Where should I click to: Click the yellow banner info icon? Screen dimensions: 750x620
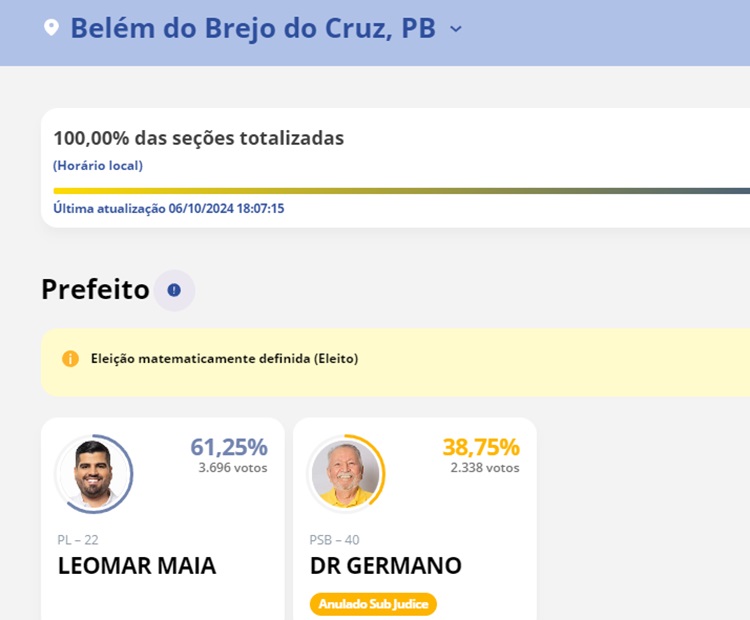(70, 358)
